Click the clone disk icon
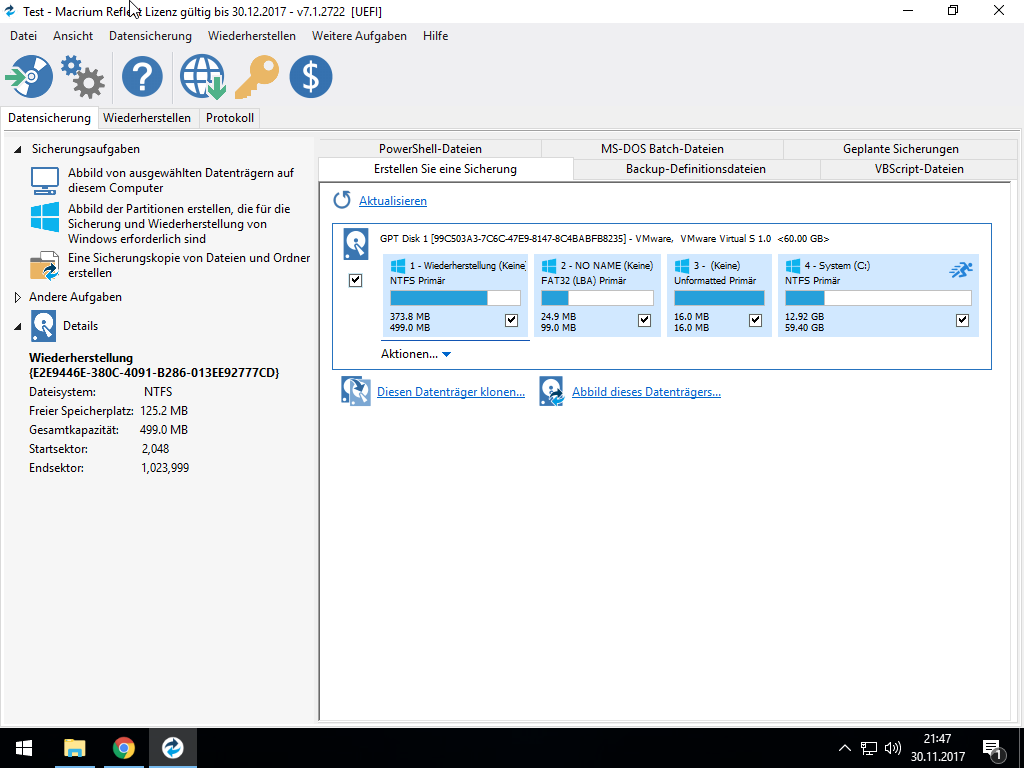This screenshot has height=768, width=1024. (356, 391)
